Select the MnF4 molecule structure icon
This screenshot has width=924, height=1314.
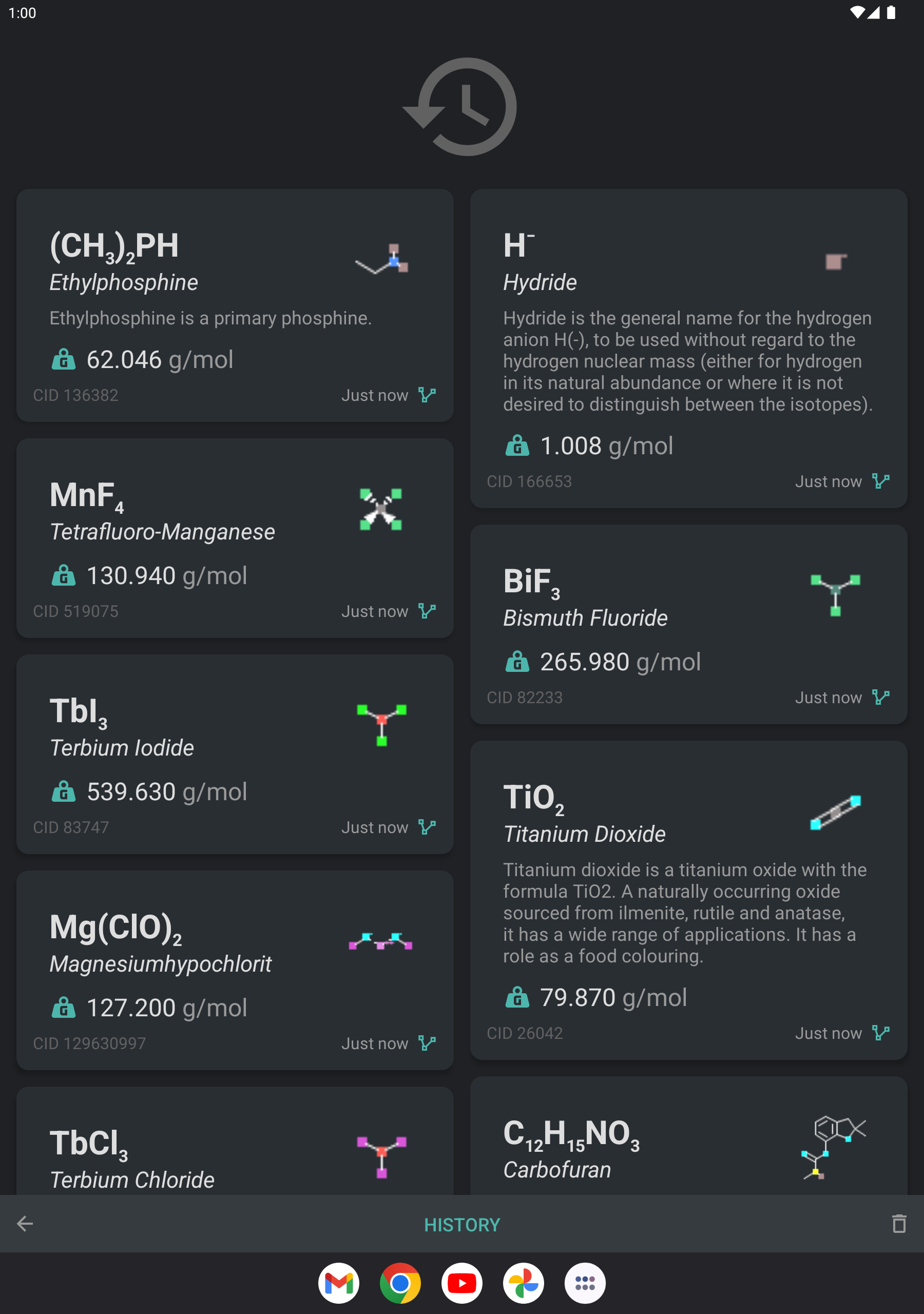click(380, 508)
